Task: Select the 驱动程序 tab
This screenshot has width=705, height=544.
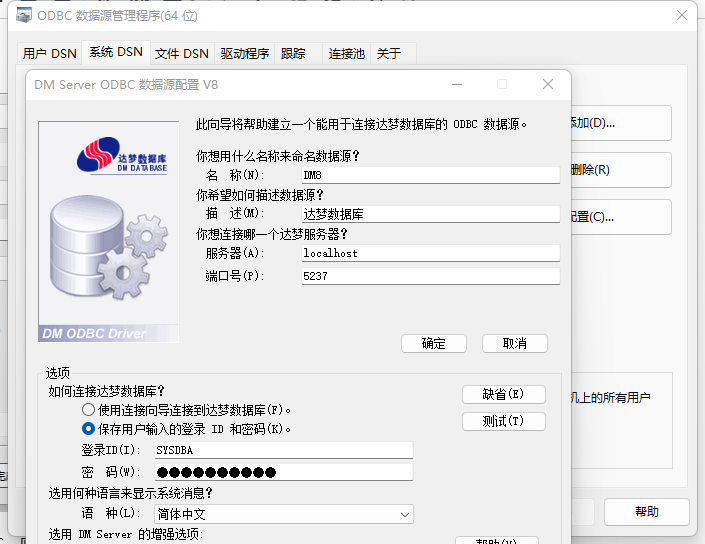Action: point(245,54)
